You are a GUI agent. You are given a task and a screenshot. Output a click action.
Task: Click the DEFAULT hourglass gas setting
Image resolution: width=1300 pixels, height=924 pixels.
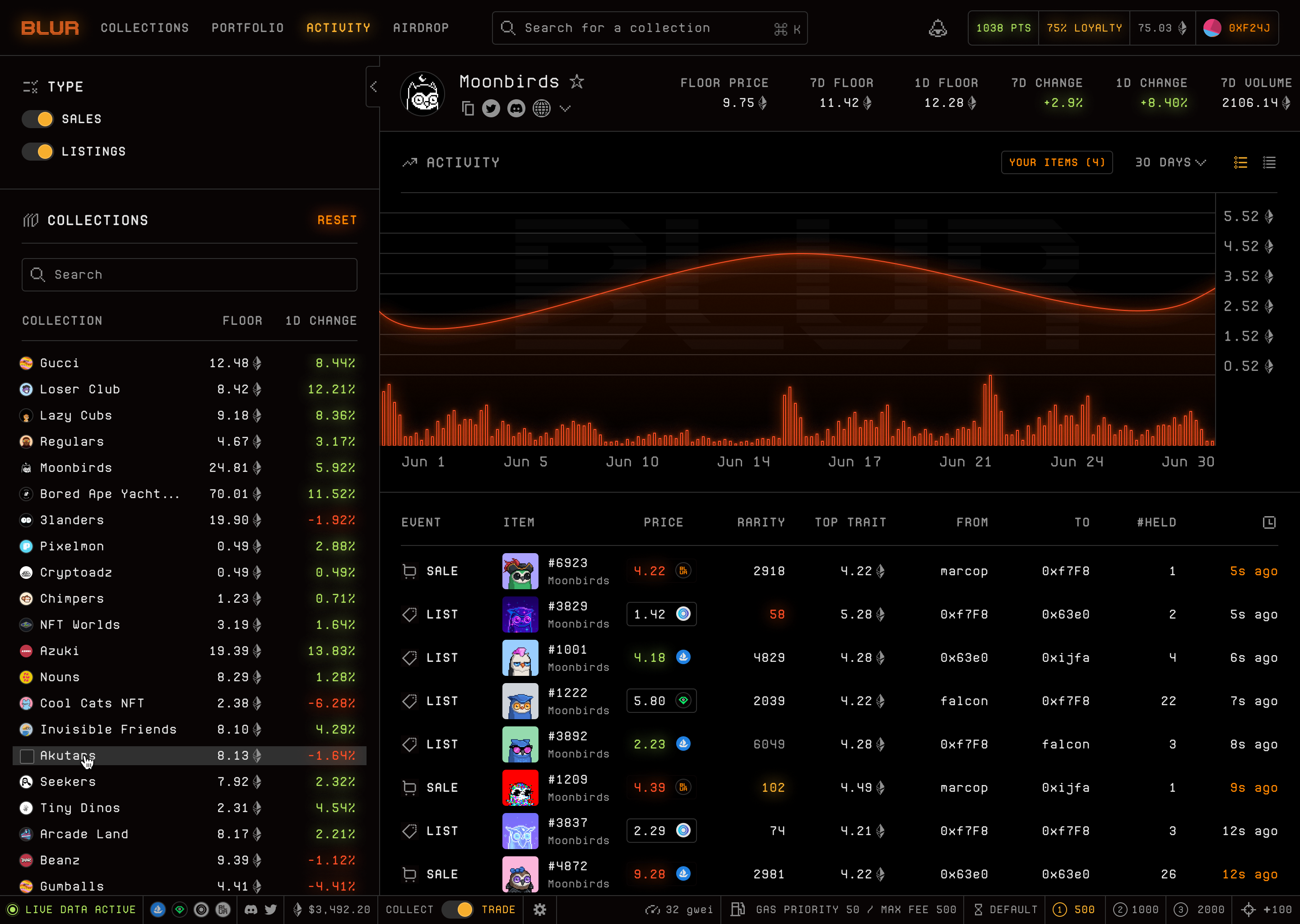click(x=1005, y=909)
